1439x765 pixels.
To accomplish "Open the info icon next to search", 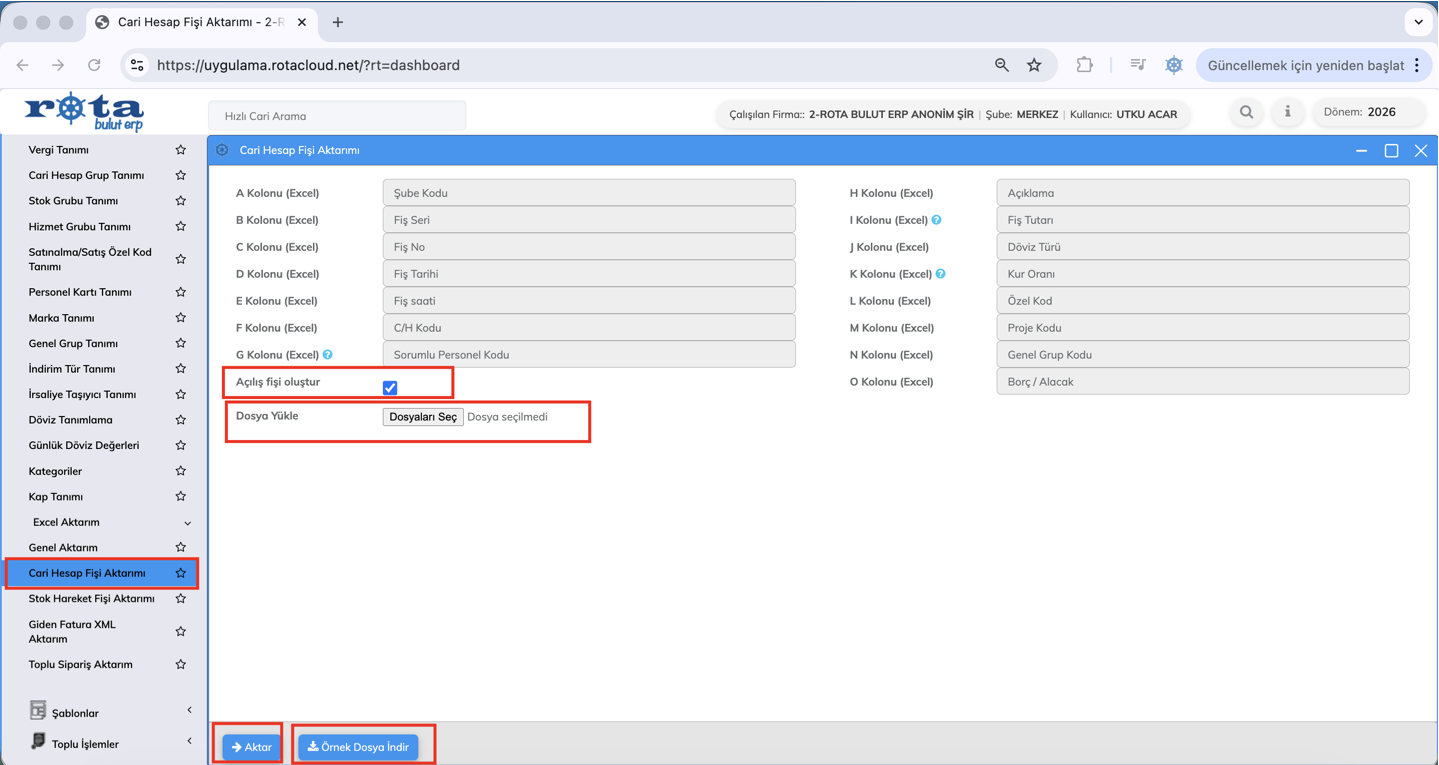I will [1287, 112].
